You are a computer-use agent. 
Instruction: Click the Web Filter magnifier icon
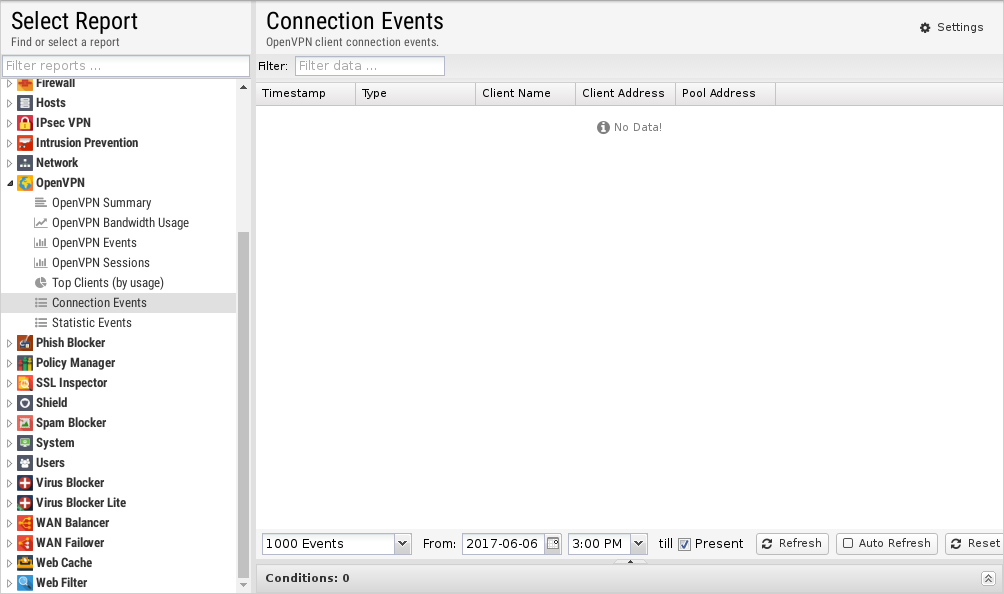tap(24, 583)
